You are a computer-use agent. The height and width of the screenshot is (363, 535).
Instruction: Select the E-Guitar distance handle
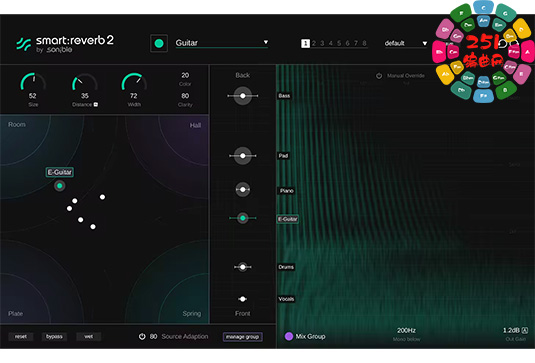click(x=243, y=218)
